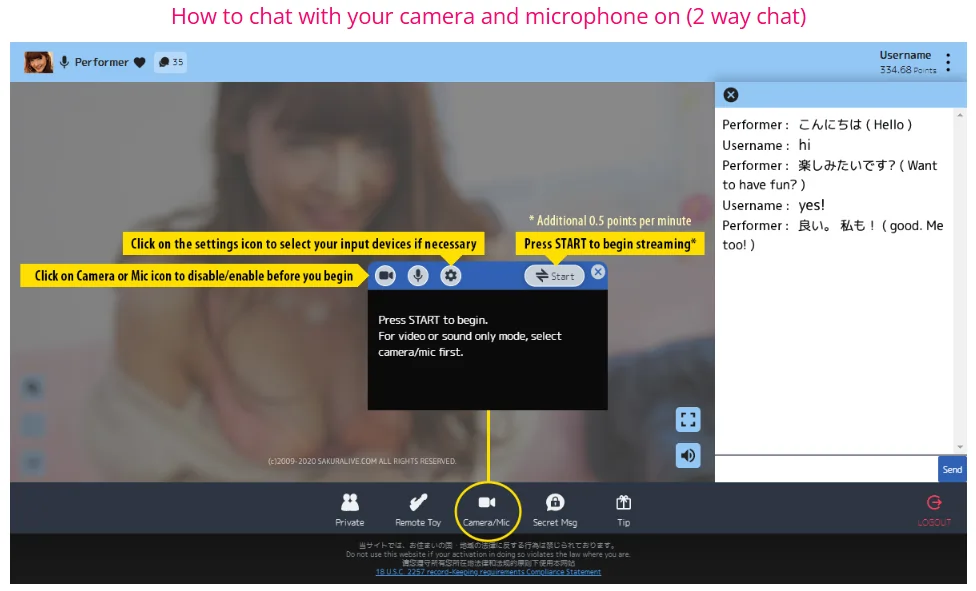Click the Username 'yes!' chat message
Screen dimensions: 976x591
pyautogui.click(x=774, y=205)
